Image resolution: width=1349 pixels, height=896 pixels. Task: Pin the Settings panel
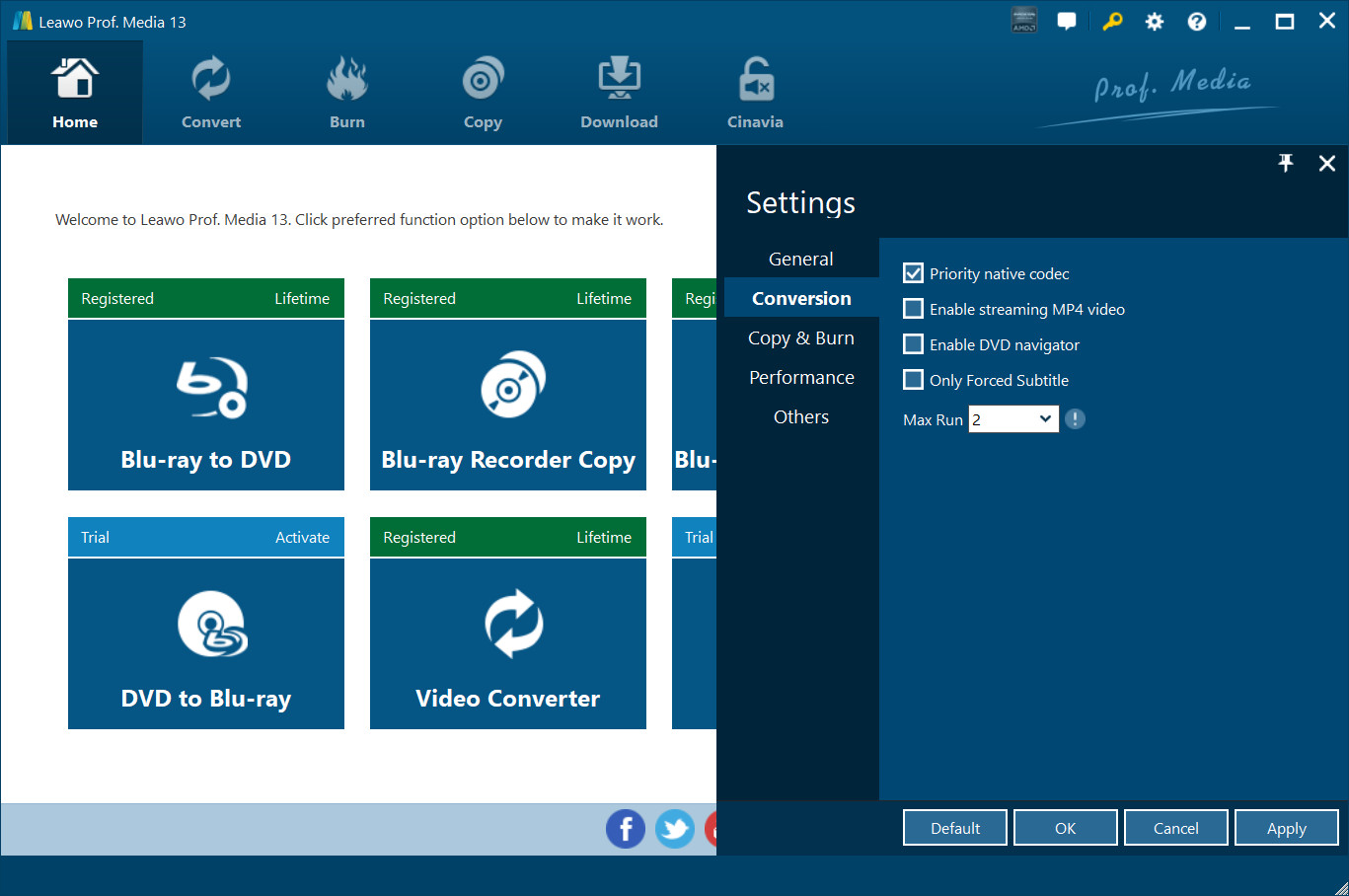pos(1285,164)
